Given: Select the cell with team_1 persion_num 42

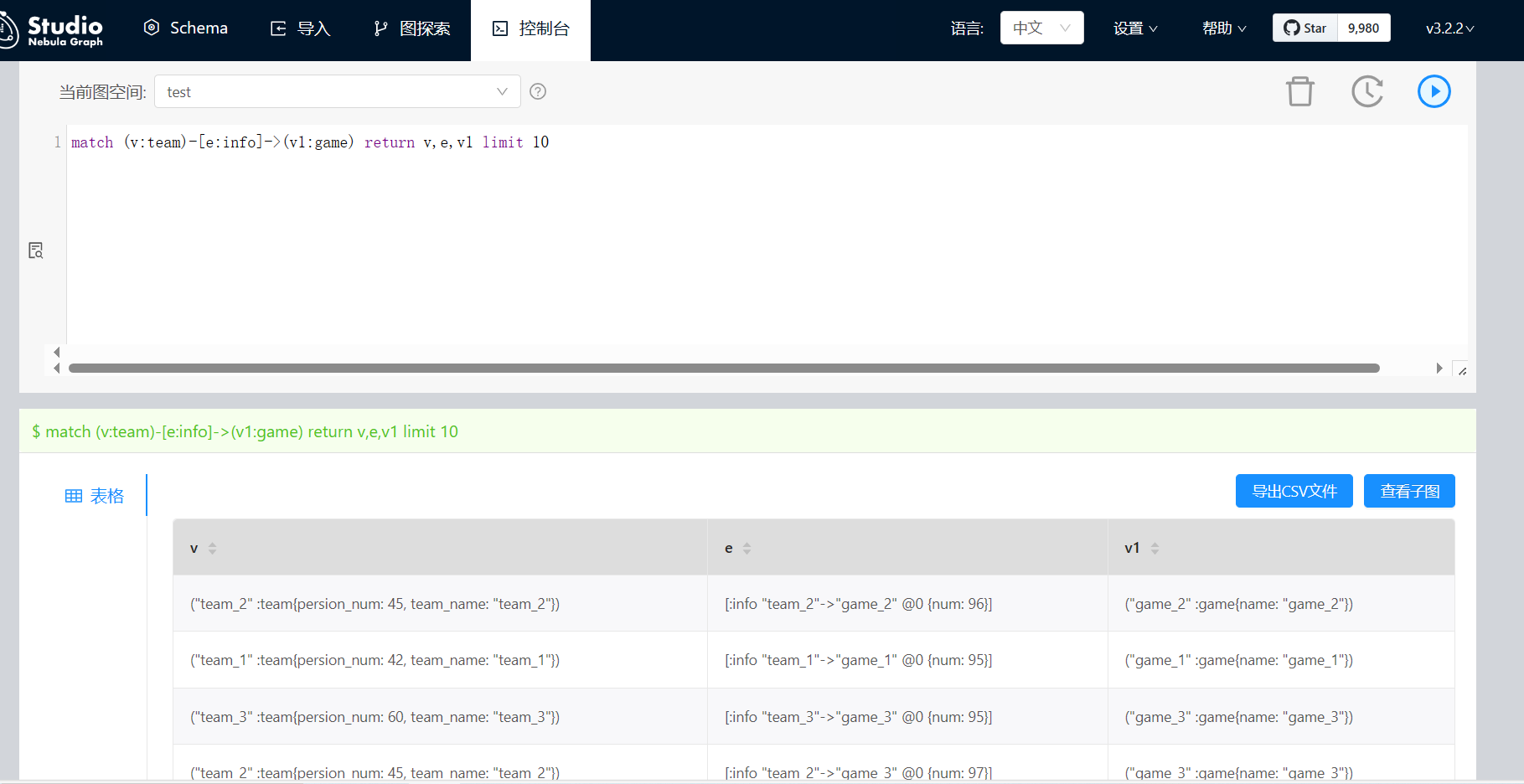Looking at the screenshot, I should click(440, 660).
